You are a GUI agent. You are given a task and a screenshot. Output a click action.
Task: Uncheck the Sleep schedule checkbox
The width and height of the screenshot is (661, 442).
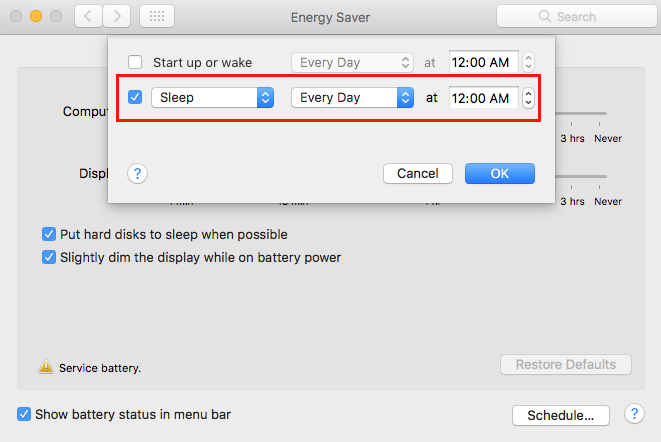[x=136, y=98]
